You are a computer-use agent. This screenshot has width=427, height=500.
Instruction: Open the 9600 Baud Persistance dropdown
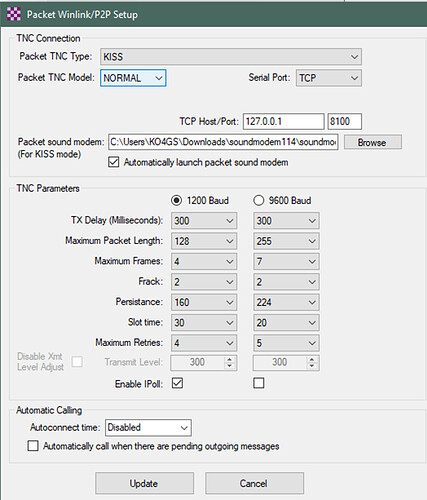(286, 302)
